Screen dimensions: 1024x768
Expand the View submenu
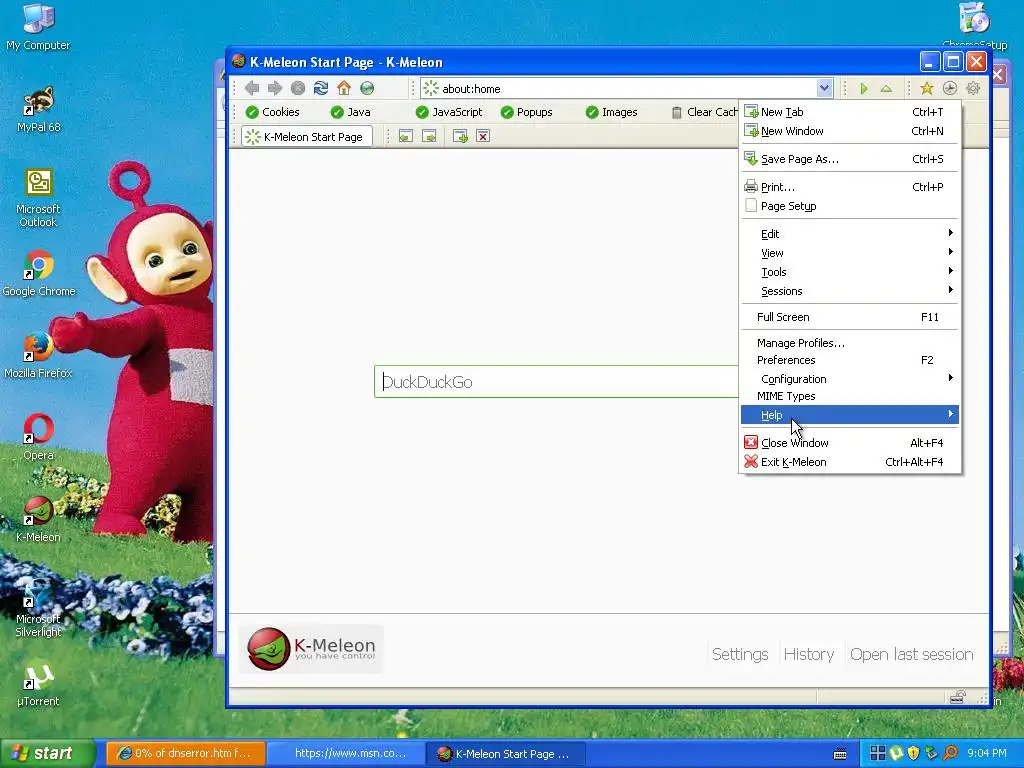850,253
